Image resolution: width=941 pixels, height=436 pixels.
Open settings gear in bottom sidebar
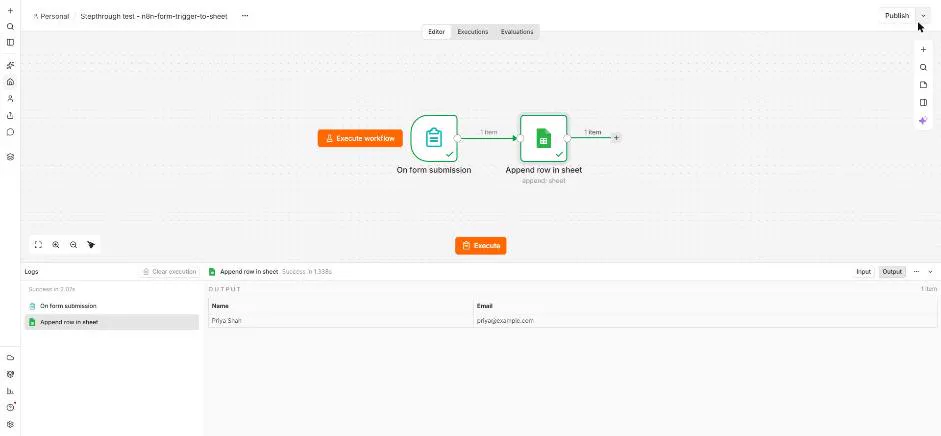pyautogui.click(x=10, y=424)
